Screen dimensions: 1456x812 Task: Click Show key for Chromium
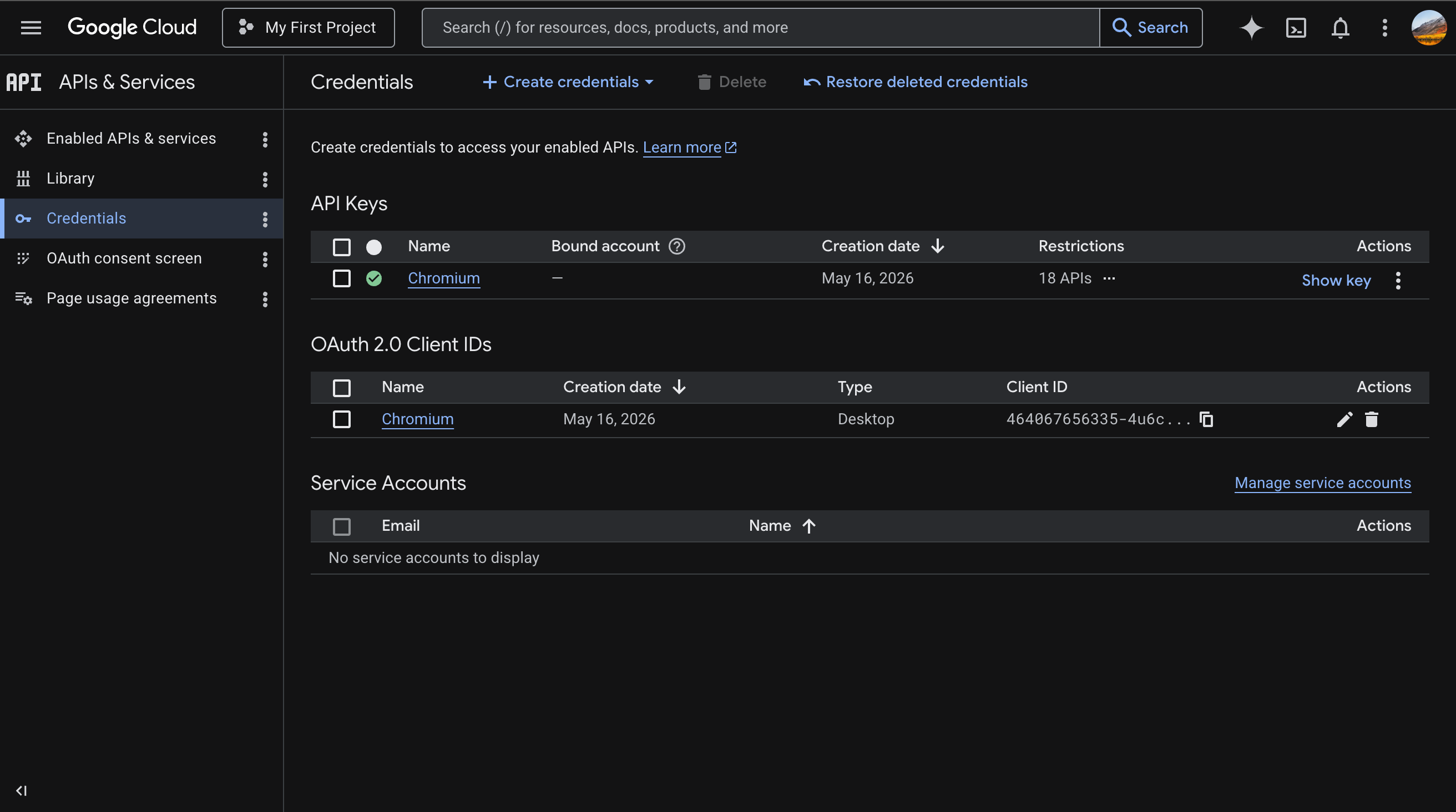coord(1336,280)
